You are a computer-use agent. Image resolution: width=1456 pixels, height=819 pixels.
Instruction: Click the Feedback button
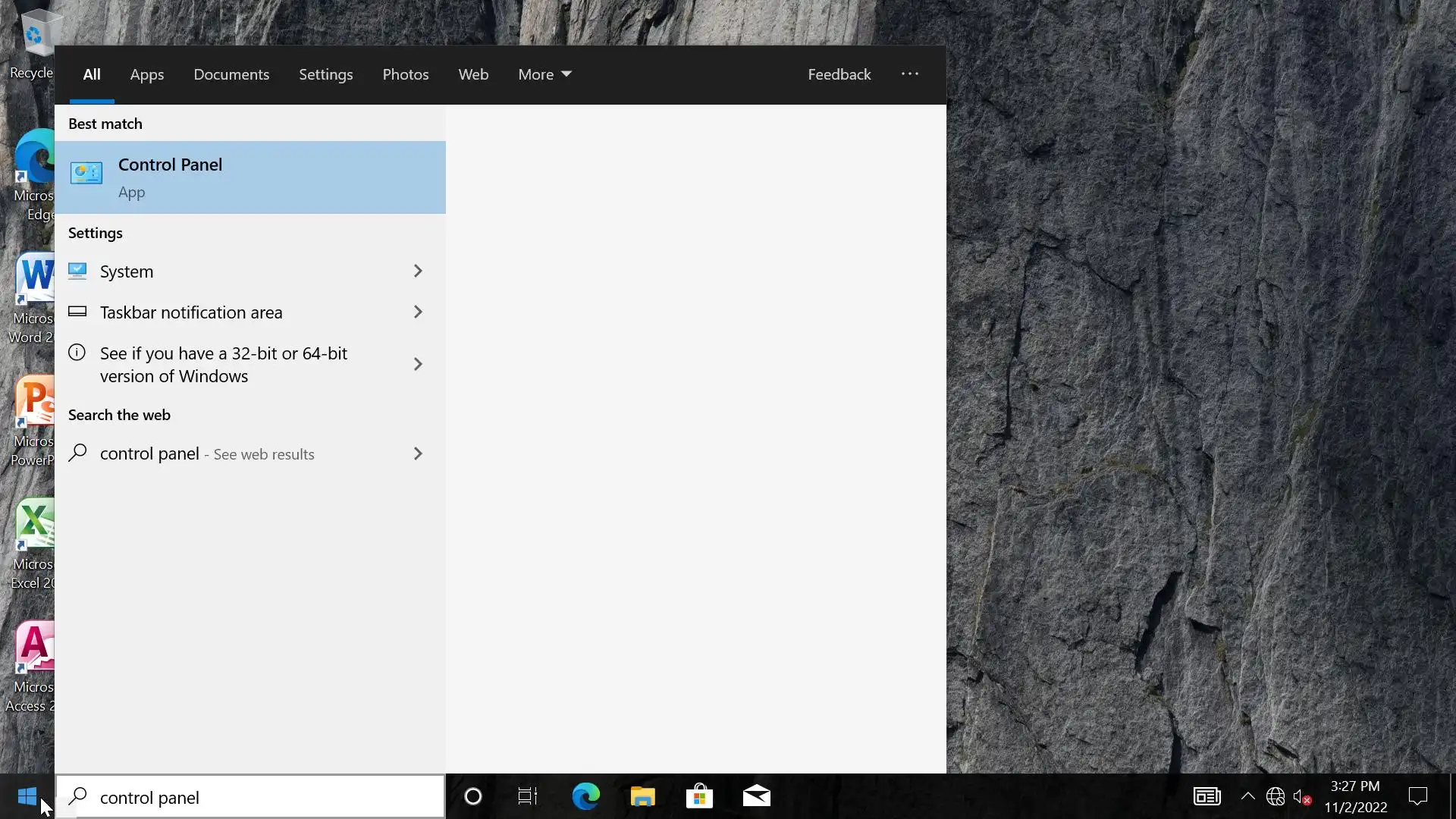[x=839, y=74]
